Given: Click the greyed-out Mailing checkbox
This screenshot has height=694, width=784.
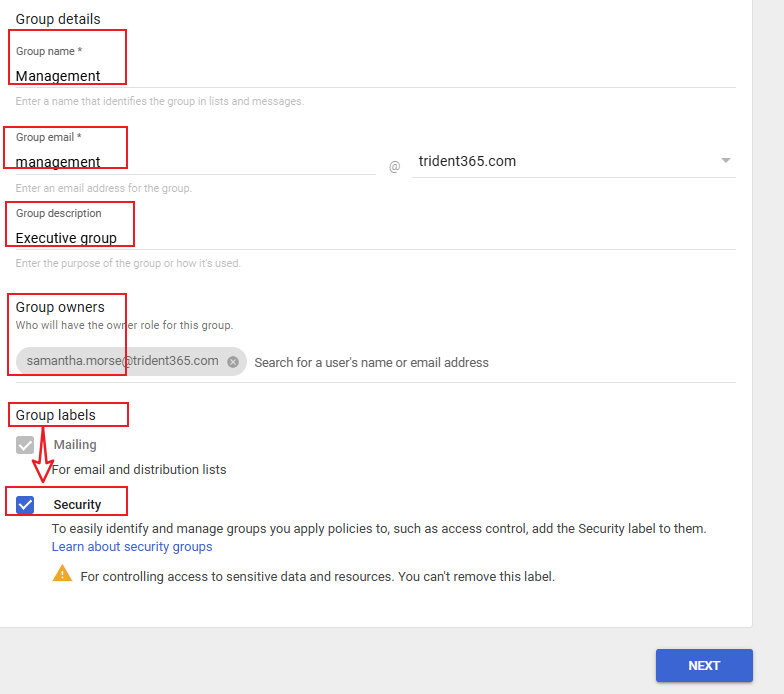Looking at the screenshot, I should point(25,445).
